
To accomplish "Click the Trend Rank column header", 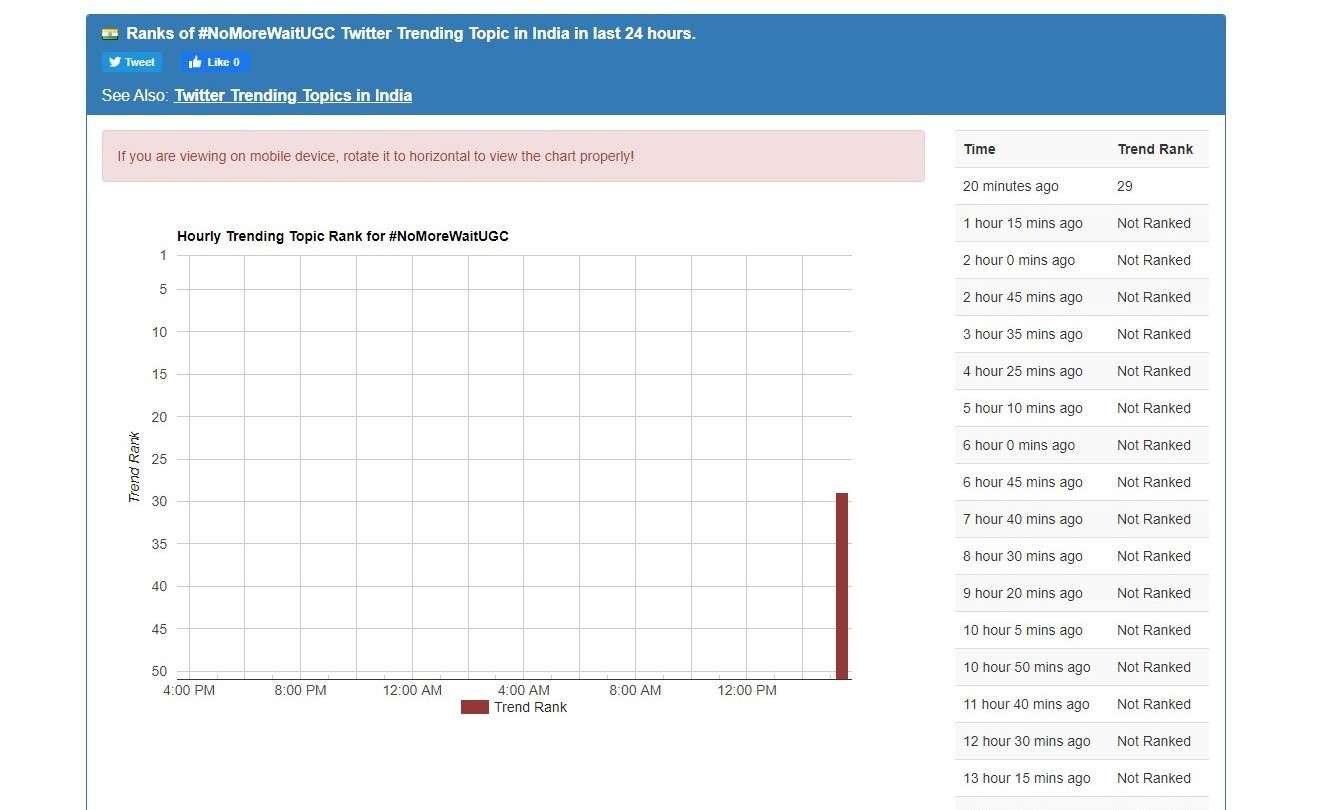I will click(1155, 149).
